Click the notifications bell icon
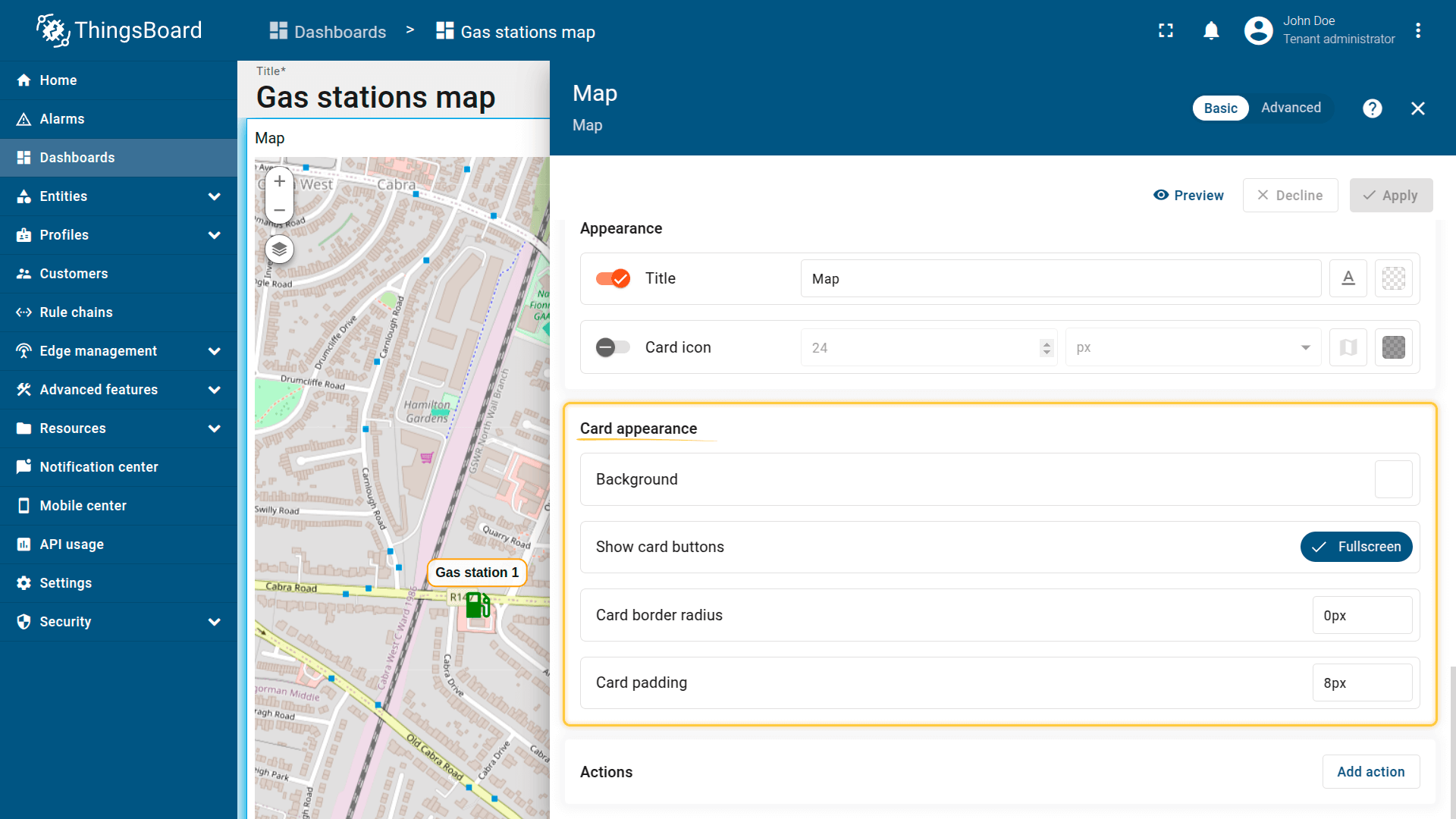This screenshot has height=819, width=1456. pyautogui.click(x=1211, y=31)
